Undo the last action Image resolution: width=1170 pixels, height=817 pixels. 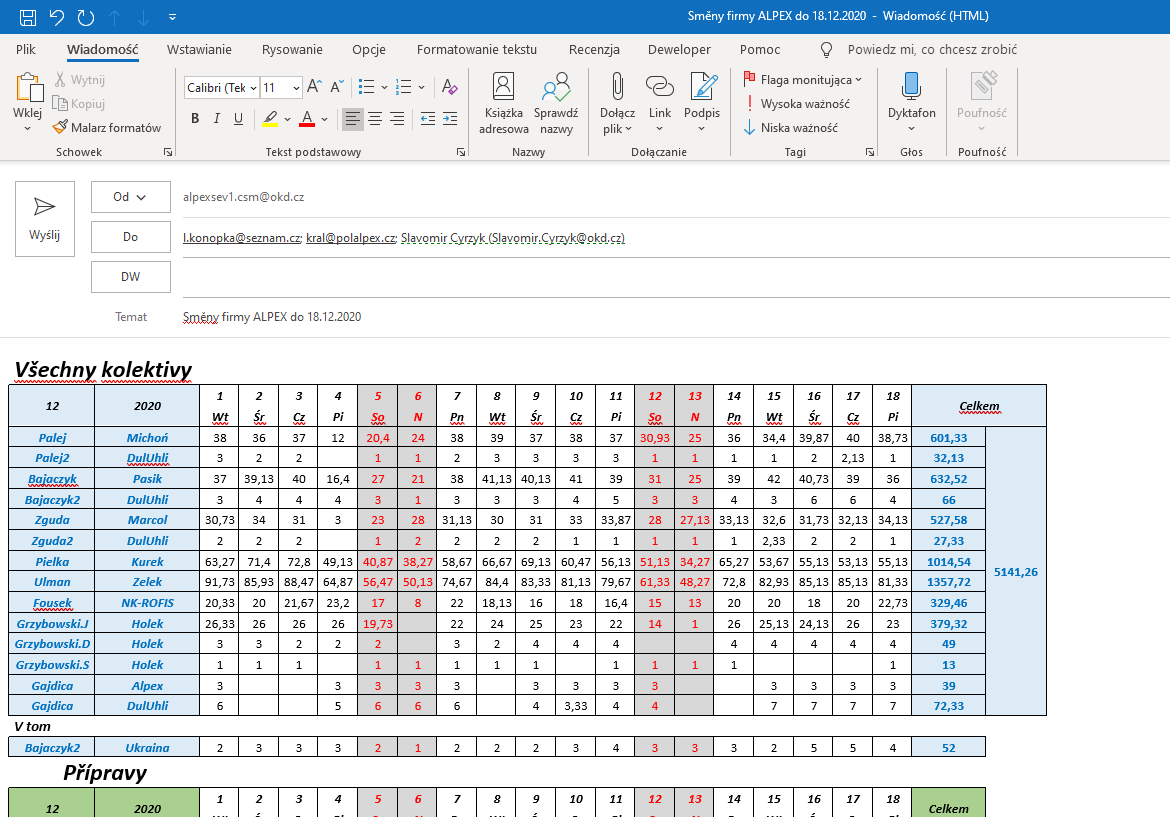pos(57,17)
